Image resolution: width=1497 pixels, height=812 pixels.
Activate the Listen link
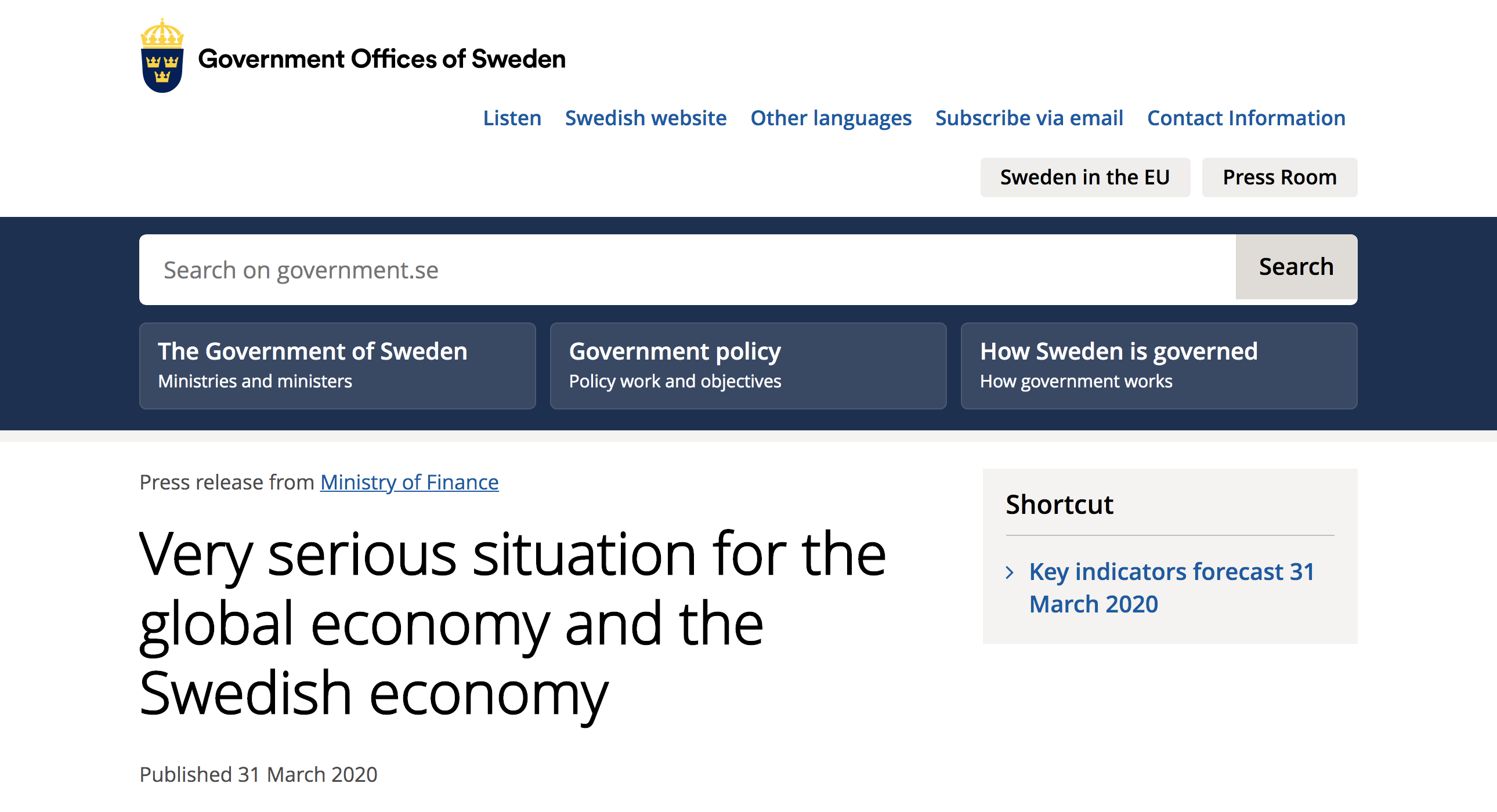click(511, 118)
